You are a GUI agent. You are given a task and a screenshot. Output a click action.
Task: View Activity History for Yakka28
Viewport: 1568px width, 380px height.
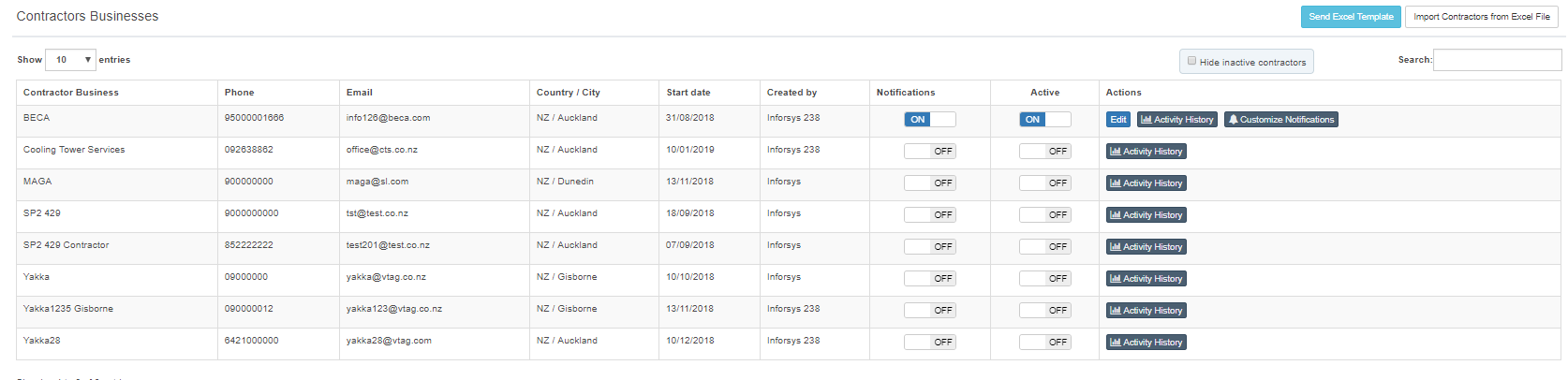1146,343
